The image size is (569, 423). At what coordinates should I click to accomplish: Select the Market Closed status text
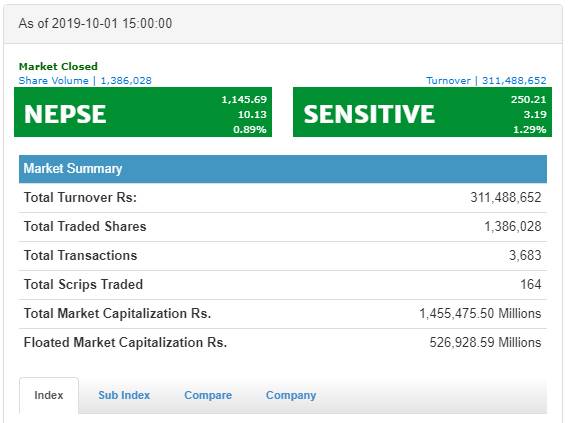tap(58, 66)
